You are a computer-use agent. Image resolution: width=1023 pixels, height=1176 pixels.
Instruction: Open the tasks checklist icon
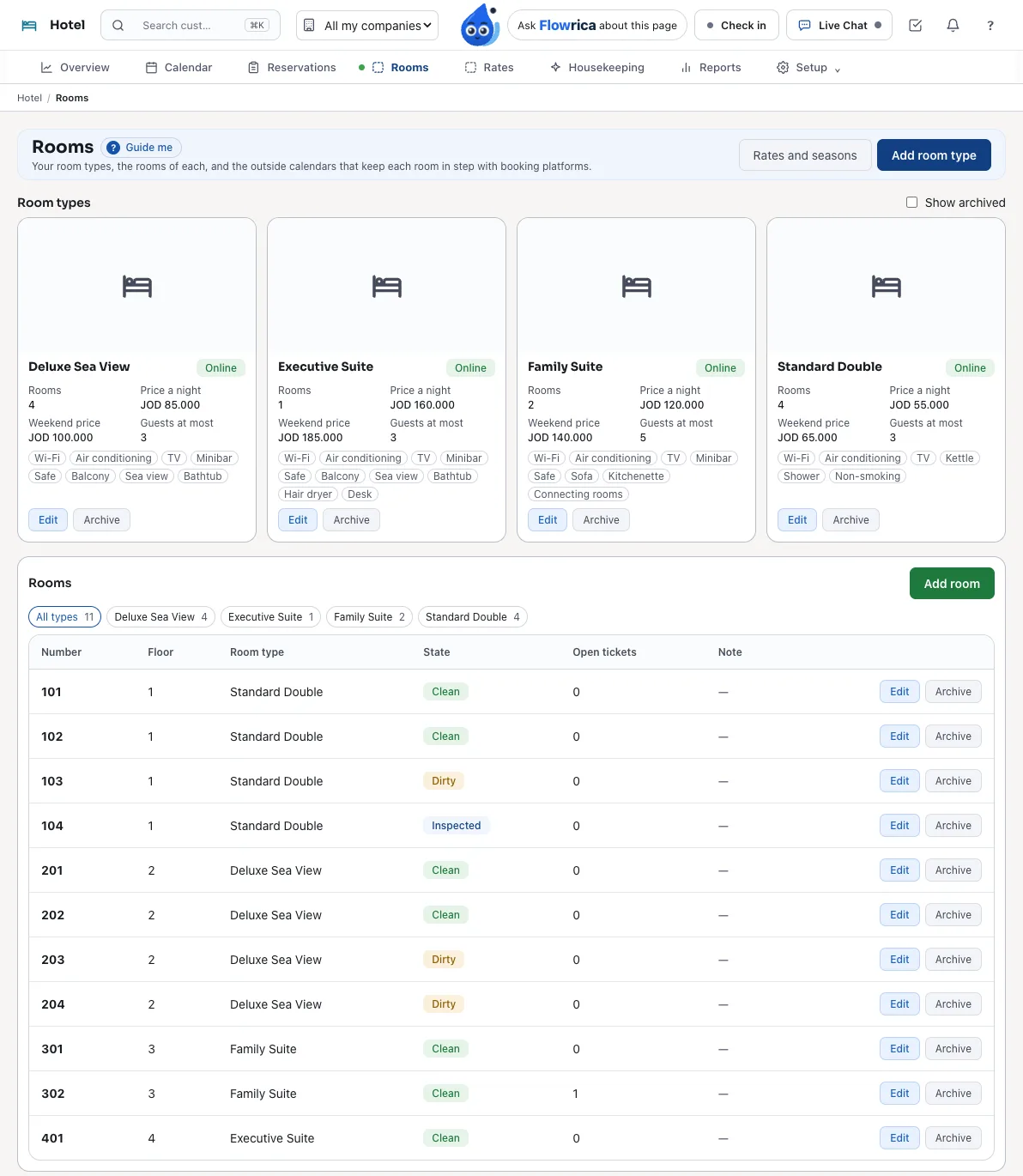[x=916, y=26]
